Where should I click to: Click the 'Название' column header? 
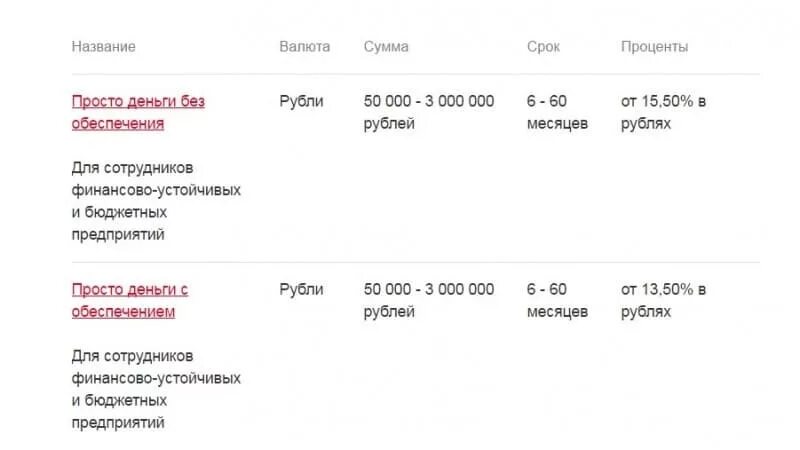point(104,46)
